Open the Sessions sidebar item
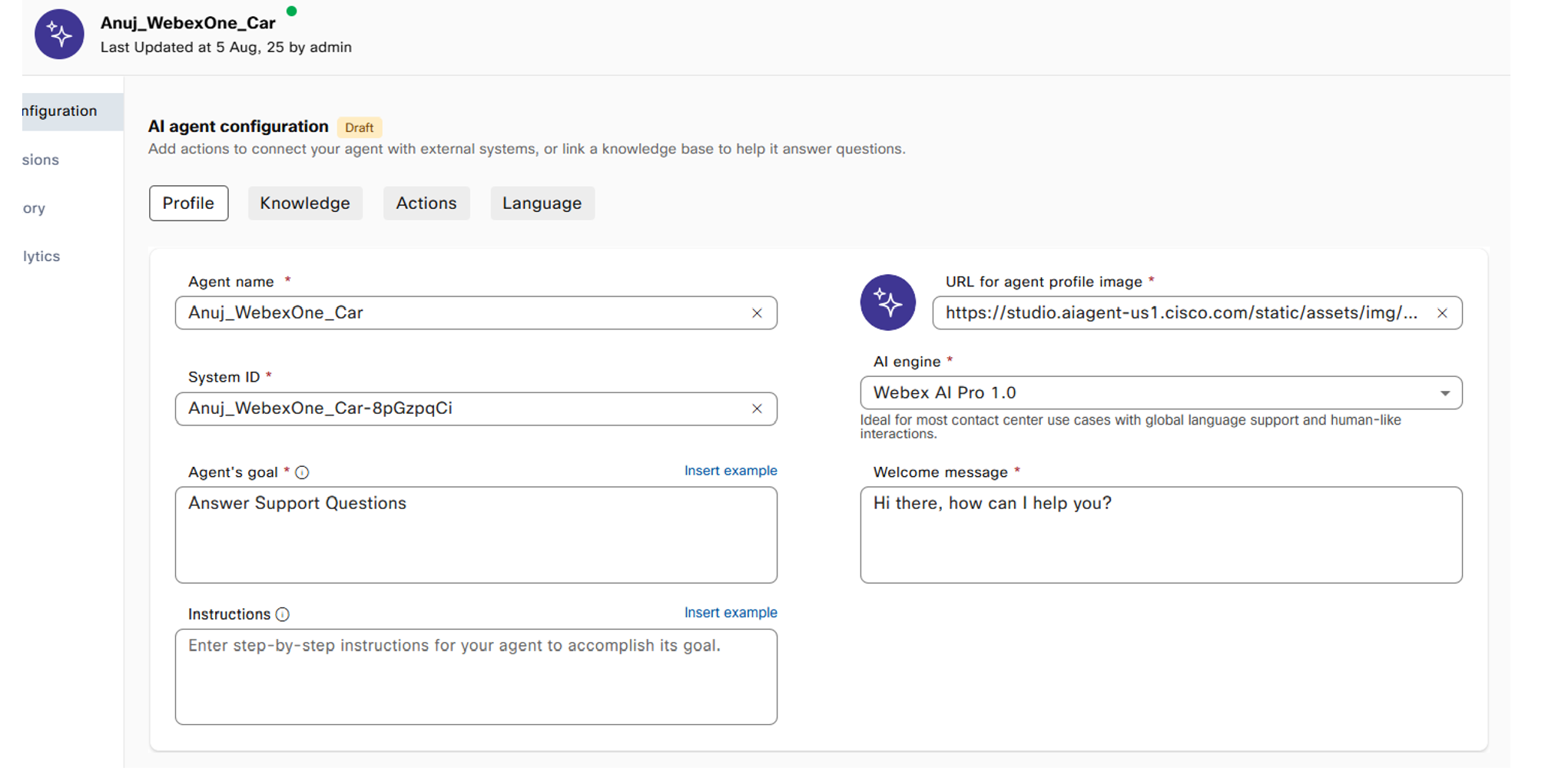Viewport: 1545px width, 784px height. (41, 160)
